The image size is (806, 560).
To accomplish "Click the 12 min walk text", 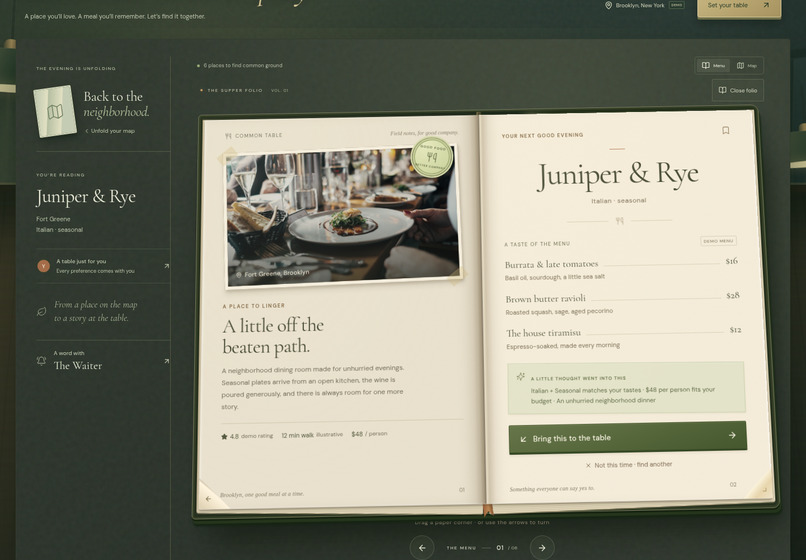I will (297, 435).
